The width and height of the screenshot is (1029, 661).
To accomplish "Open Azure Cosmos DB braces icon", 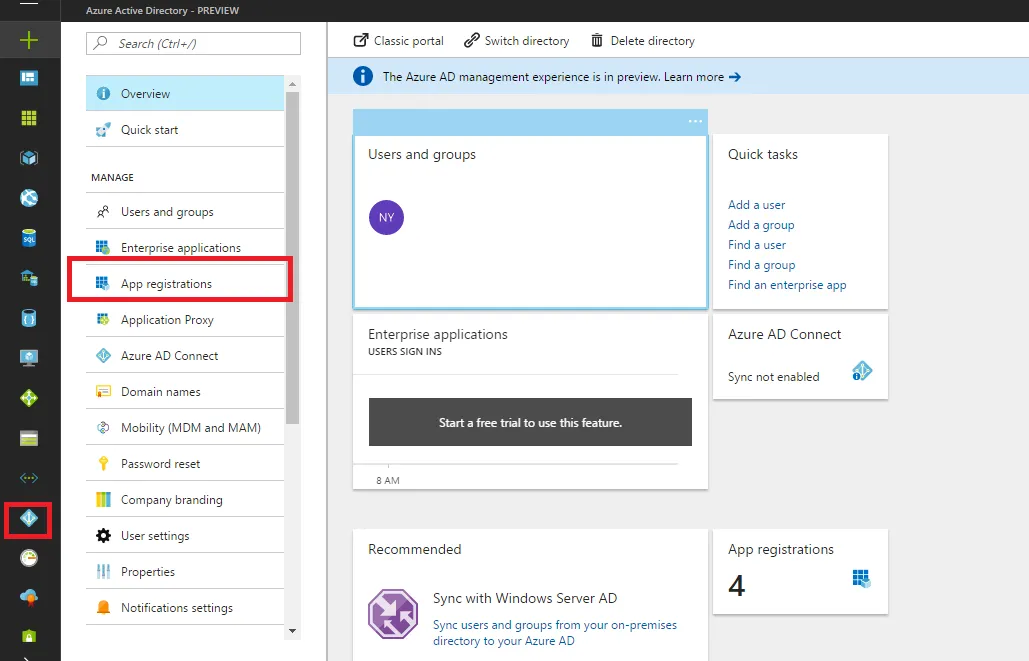I will 29,318.
